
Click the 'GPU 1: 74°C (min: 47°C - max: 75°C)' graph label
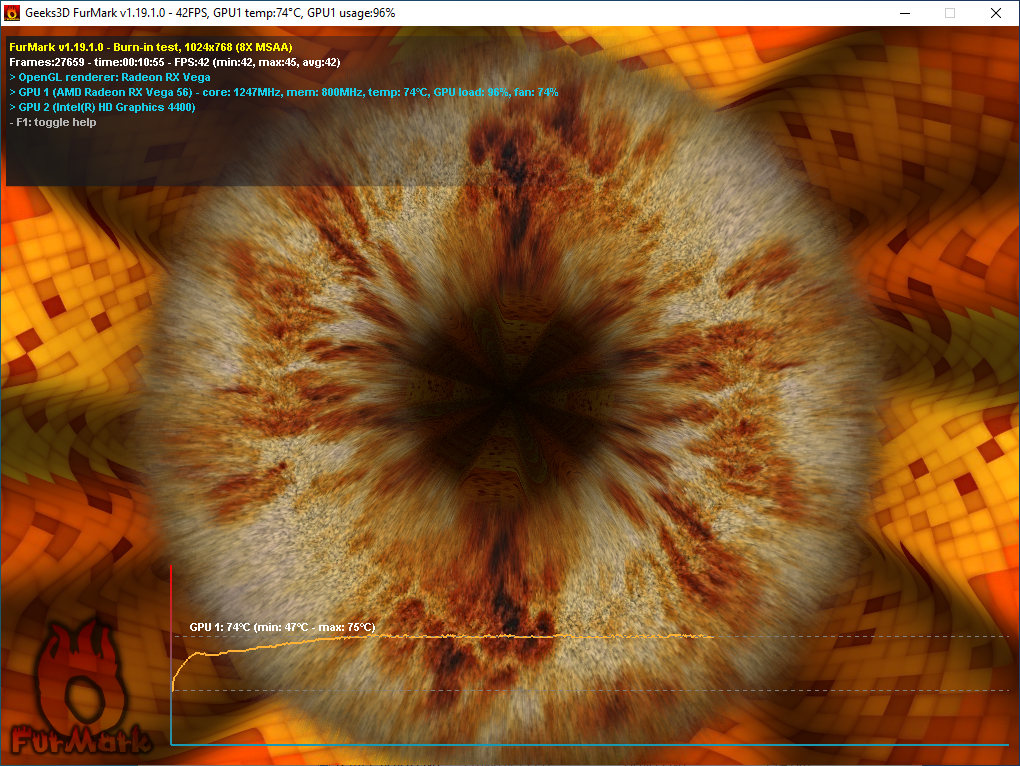point(282,627)
